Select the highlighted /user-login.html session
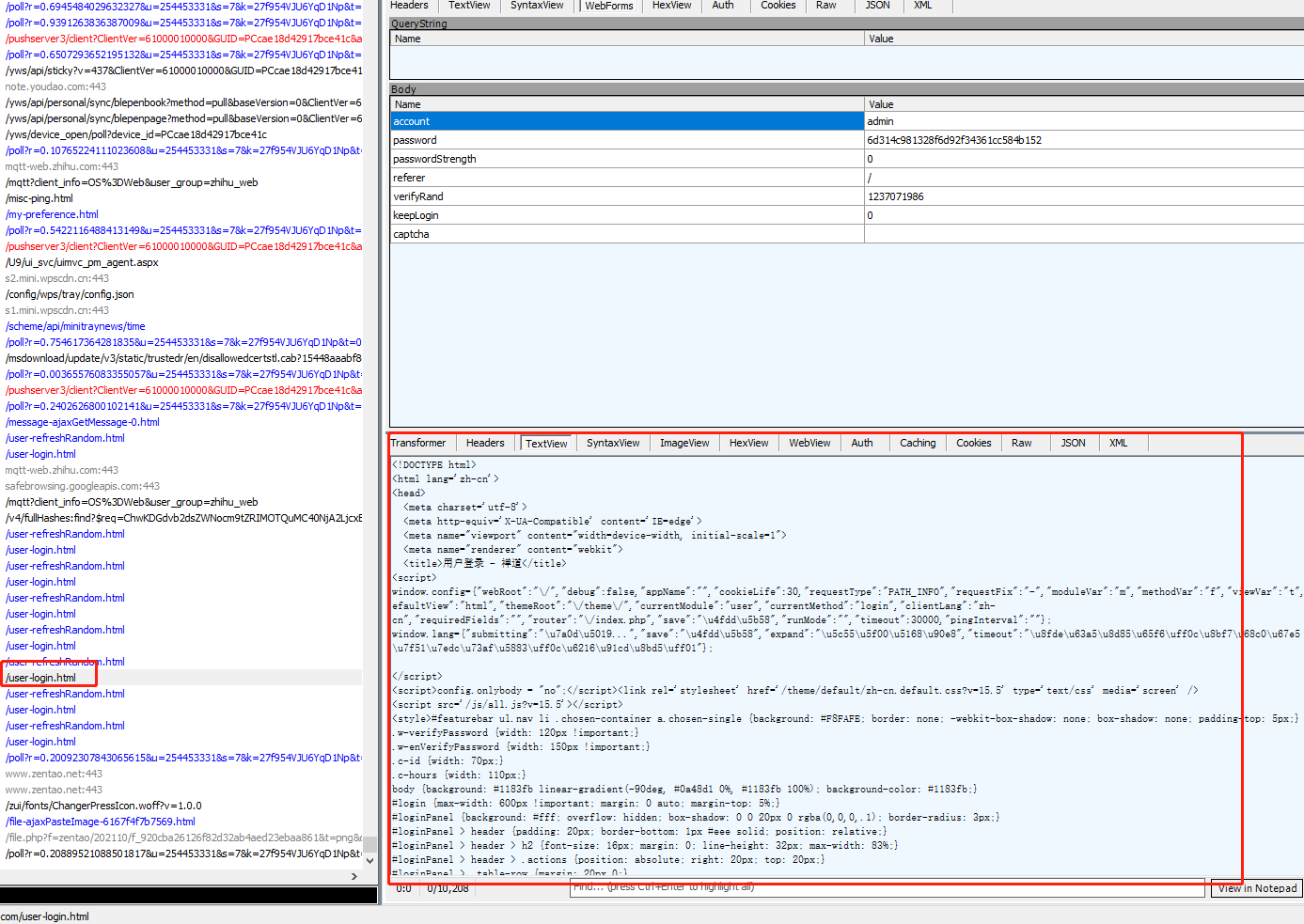The image size is (1304, 924). (x=41, y=678)
